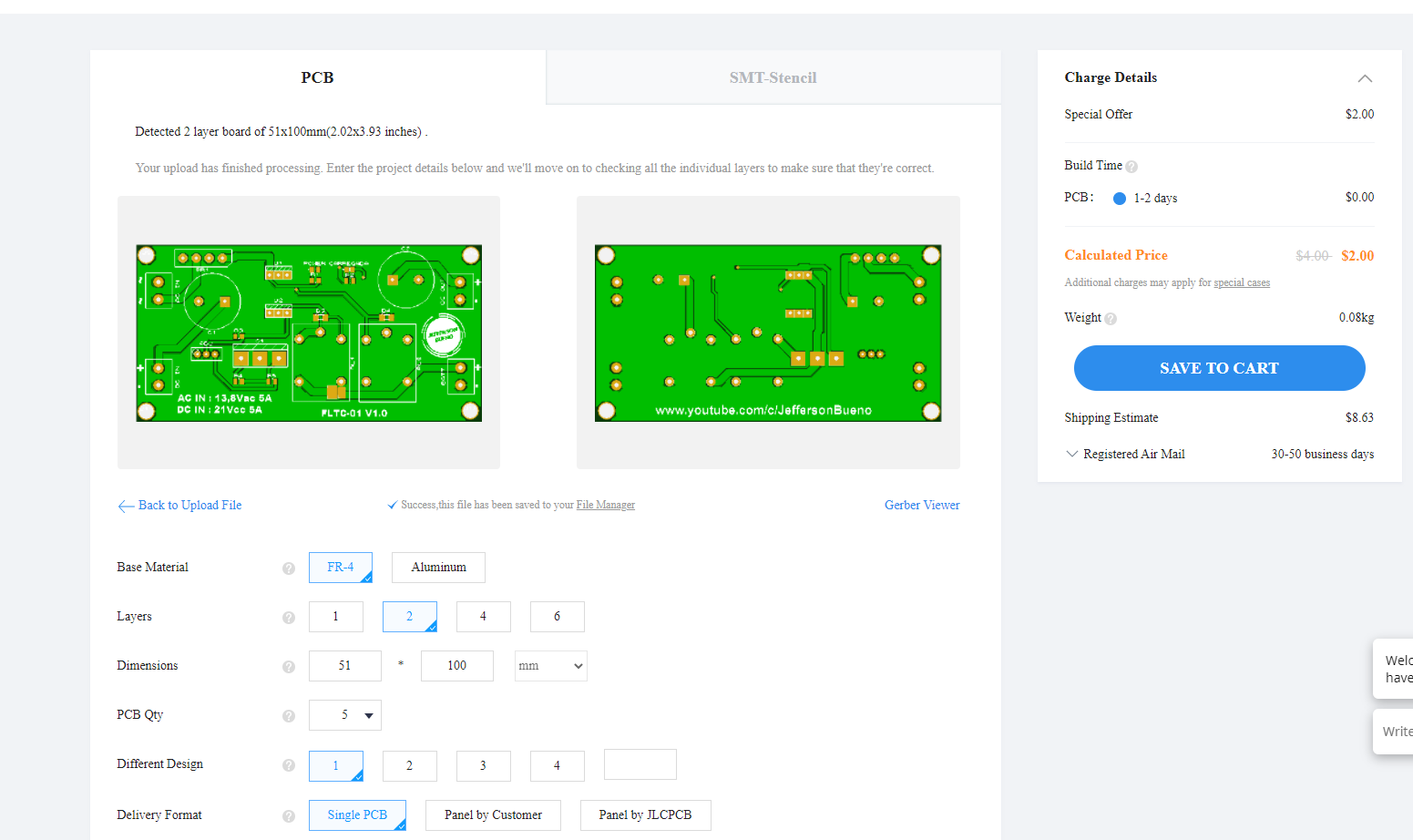Choose 6 layers option
The height and width of the screenshot is (840, 1413).
[558, 617]
